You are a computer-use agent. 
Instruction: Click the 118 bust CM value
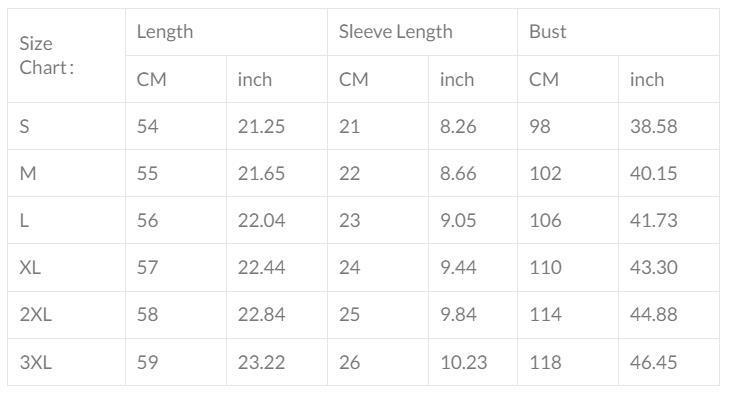tap(545, 361)
